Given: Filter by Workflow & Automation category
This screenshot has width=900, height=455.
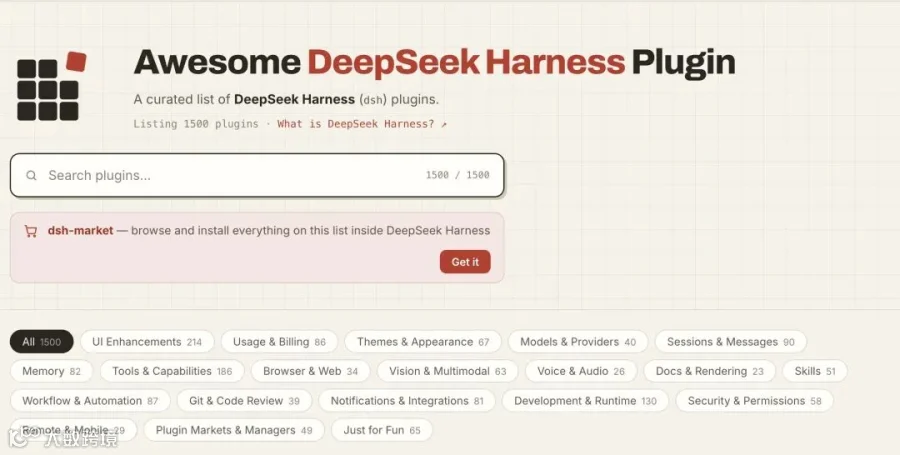Looking at the screenshot, I should coord(90,400).
